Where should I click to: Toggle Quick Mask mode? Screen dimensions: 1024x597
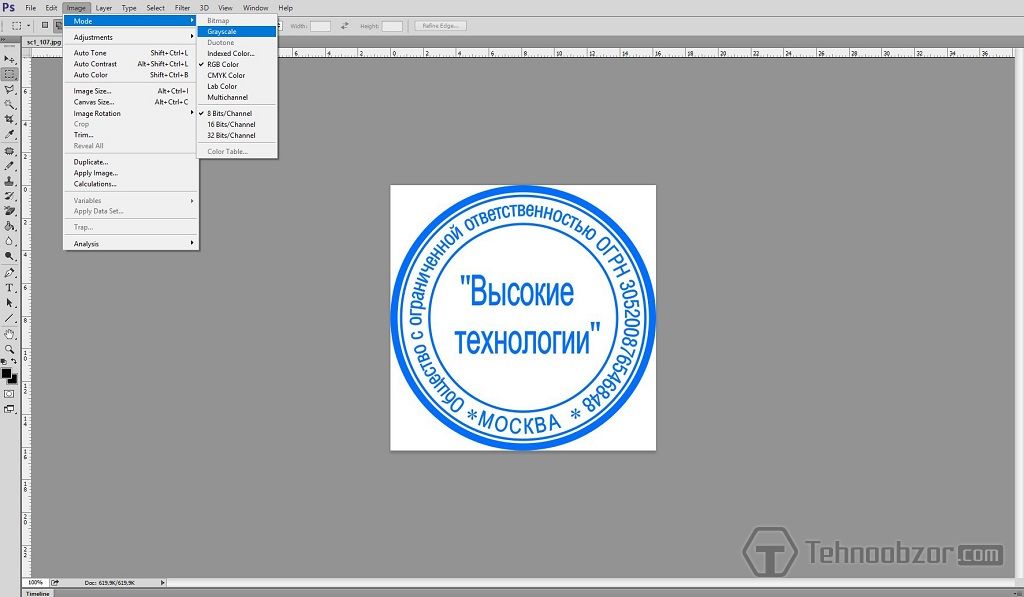tap(9, 394)
